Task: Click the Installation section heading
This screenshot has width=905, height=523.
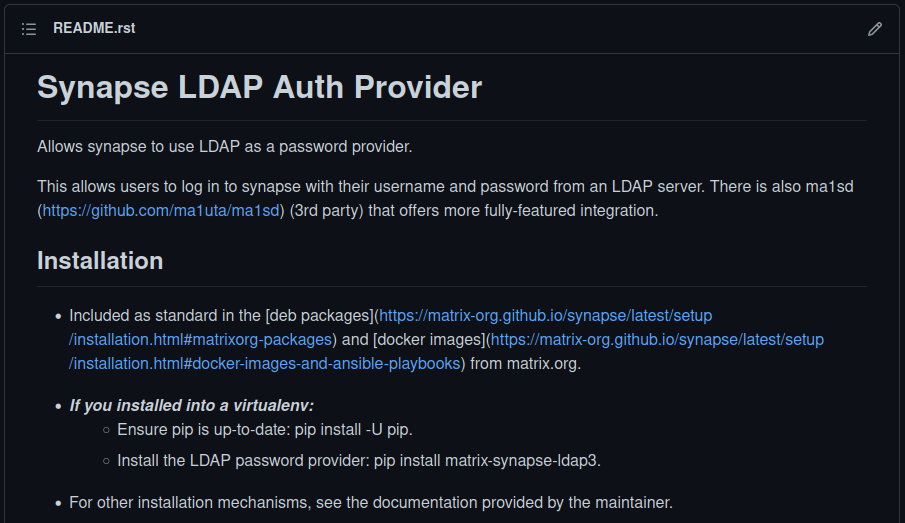Action: 100,261
